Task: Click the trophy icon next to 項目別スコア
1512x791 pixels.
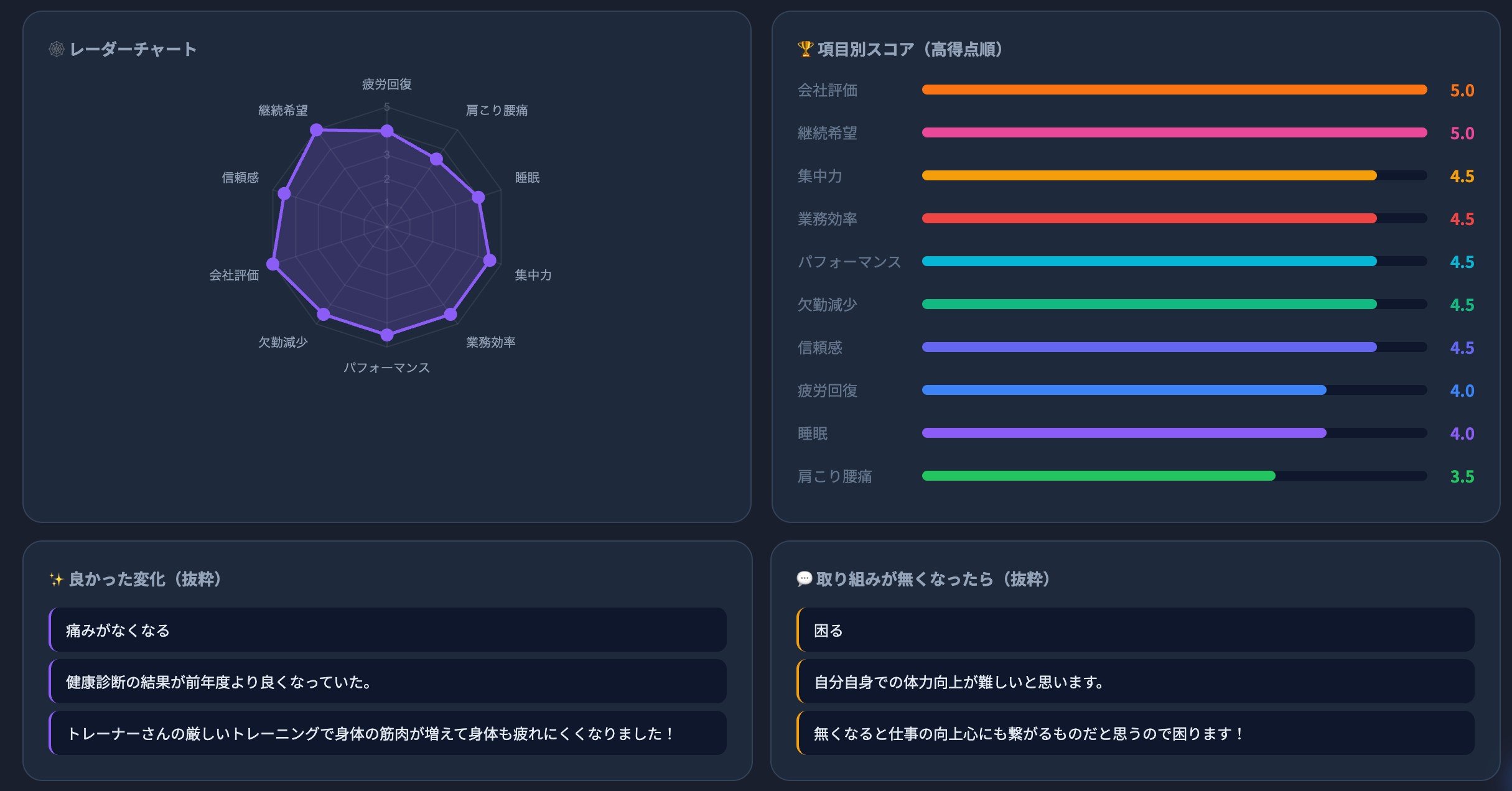Action: [x=805, y=47]
